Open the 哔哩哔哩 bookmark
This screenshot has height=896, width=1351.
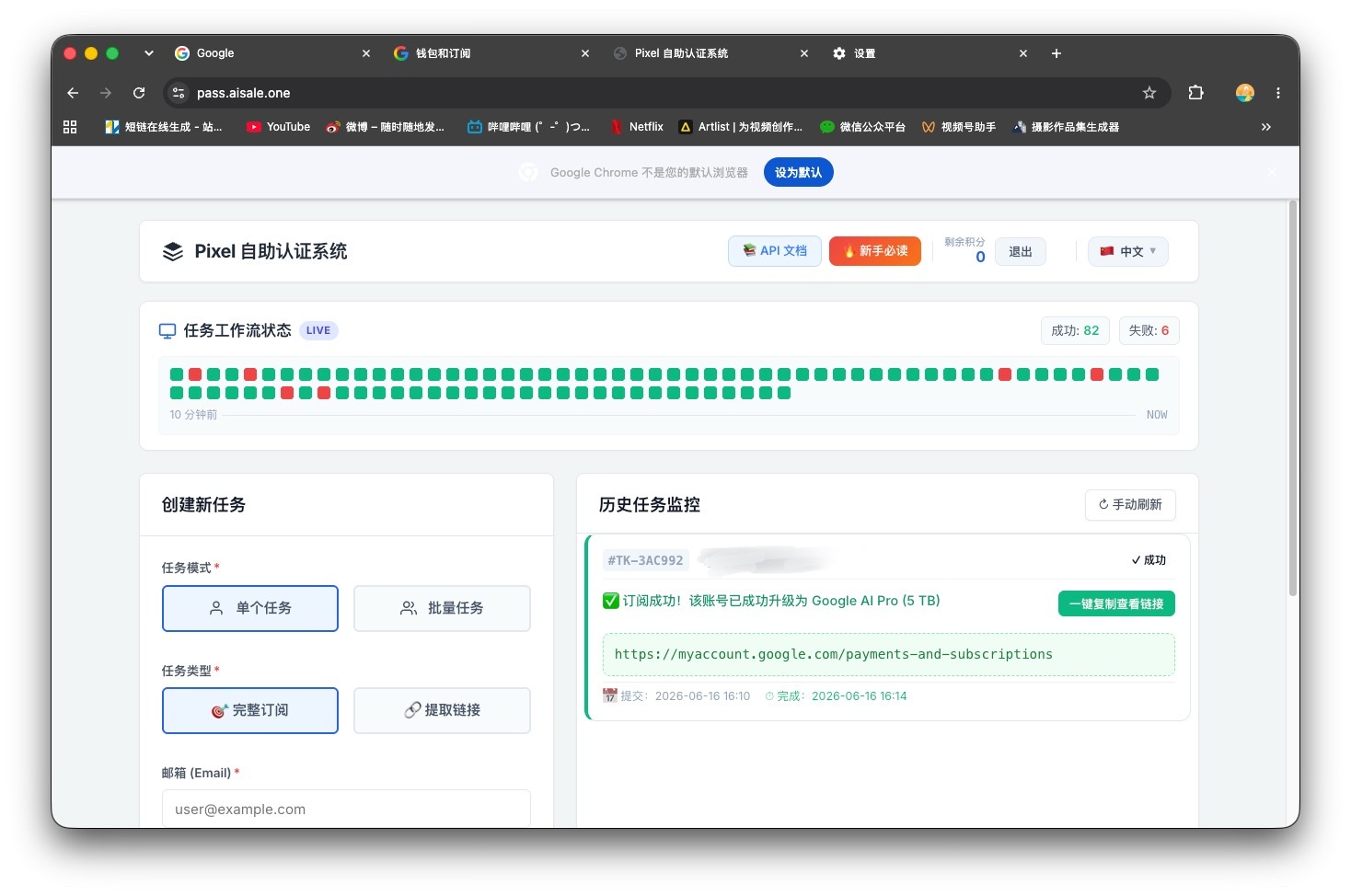[x=528, y=127]
